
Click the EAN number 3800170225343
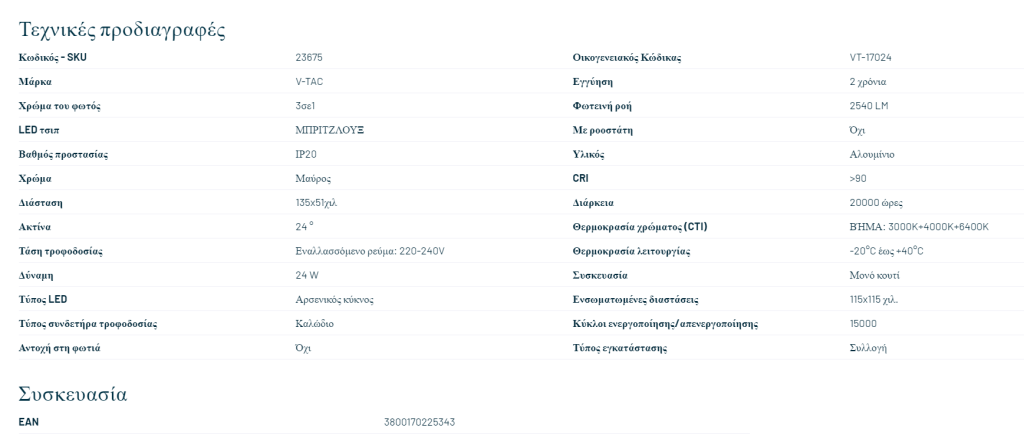coord(419,422)
